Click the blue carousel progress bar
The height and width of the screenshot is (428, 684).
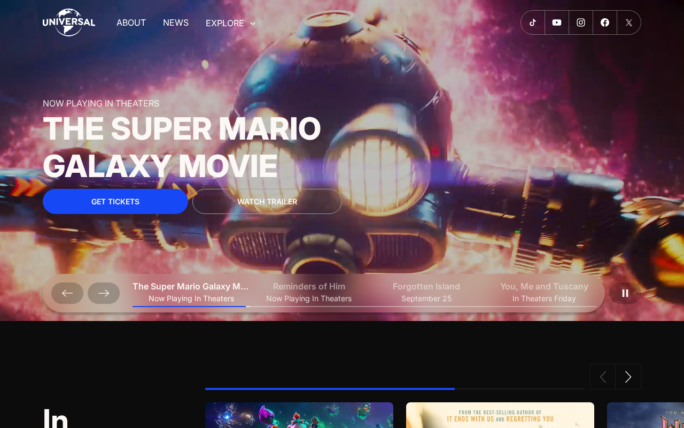click(330, 388)
